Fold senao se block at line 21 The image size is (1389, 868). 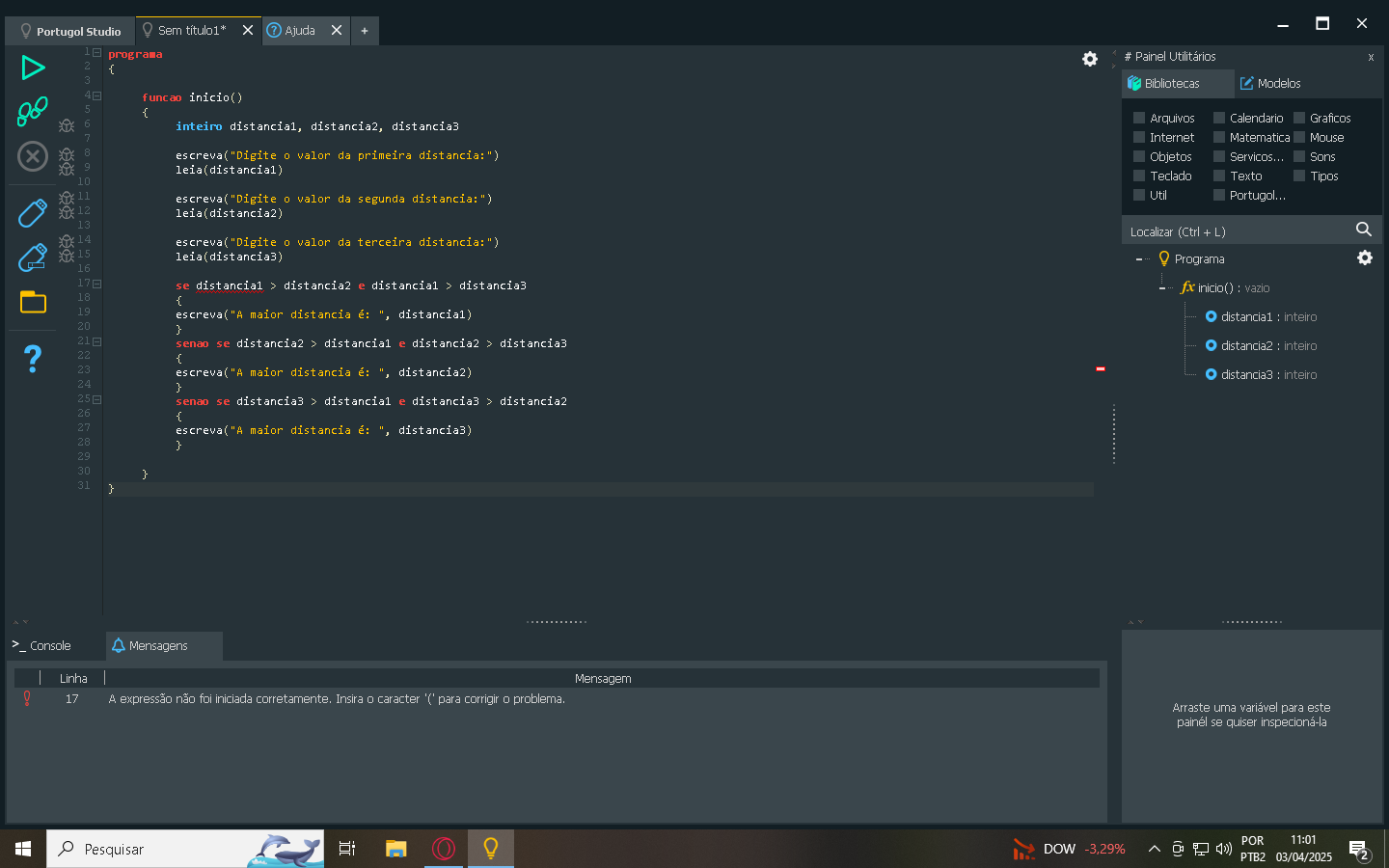pos(96,341)
